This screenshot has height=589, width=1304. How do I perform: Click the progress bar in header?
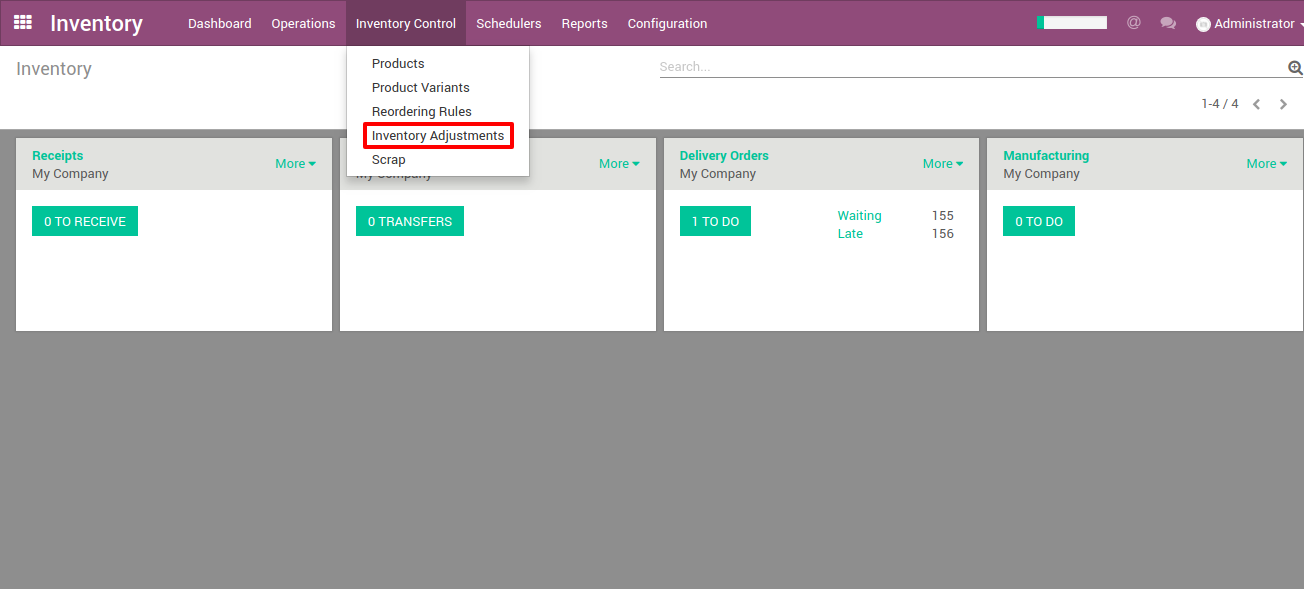tap(1072, 22)
